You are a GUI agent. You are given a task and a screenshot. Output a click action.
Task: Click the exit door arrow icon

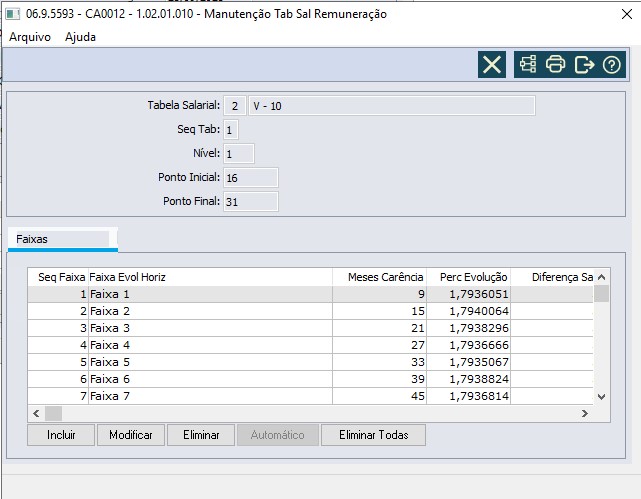coord(584,65)
